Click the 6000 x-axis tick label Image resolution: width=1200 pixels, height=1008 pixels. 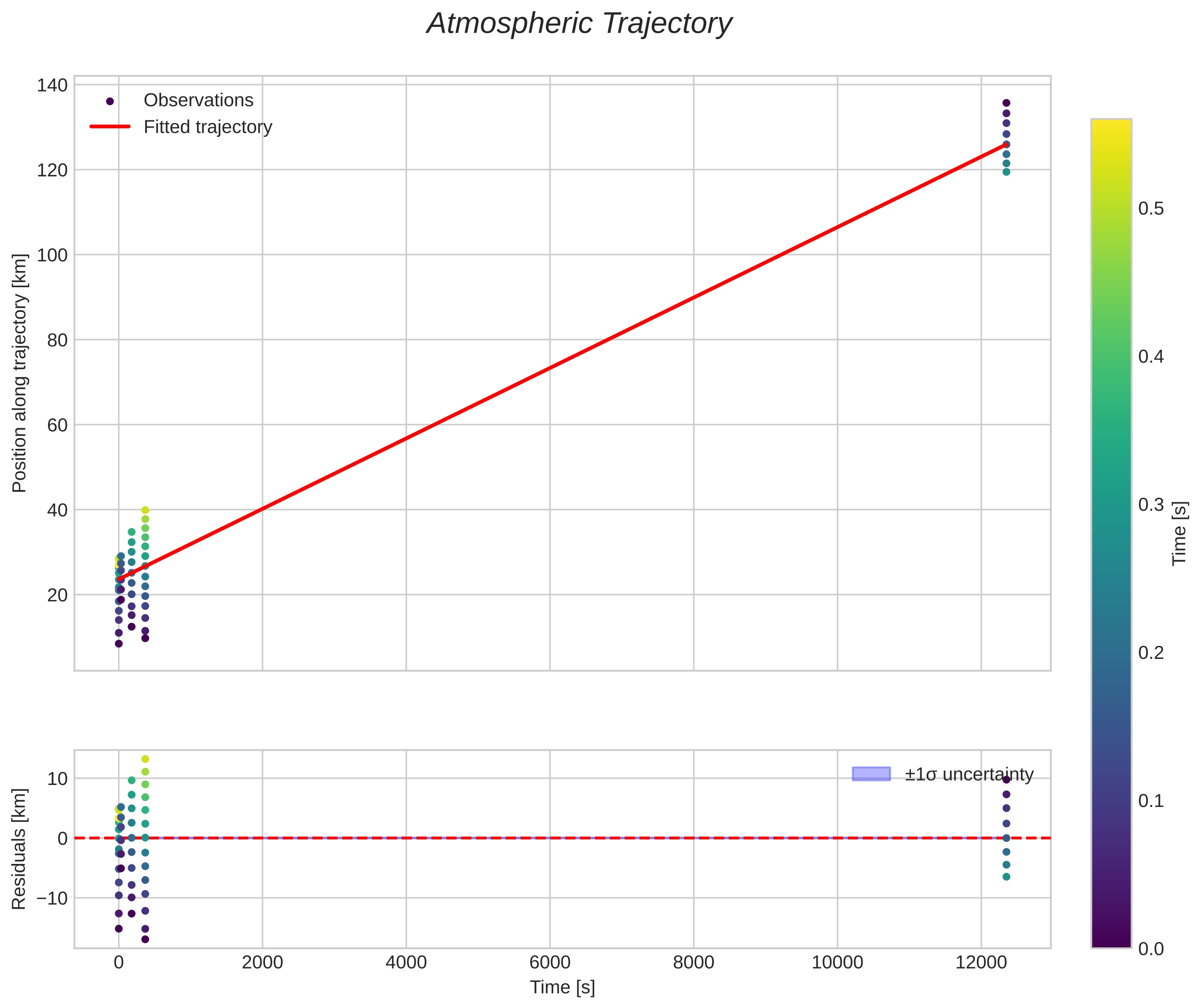[549, 963]
